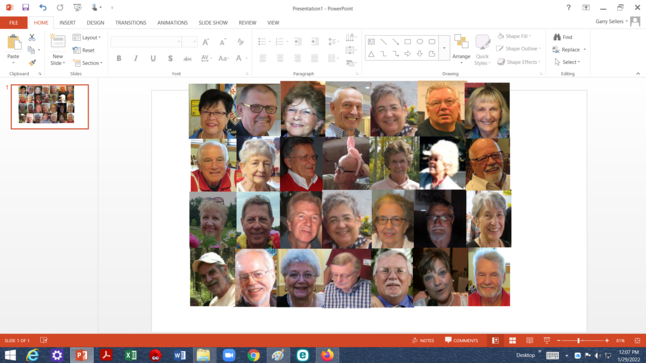Open PowerPoint Help question mark

(569, 7)
